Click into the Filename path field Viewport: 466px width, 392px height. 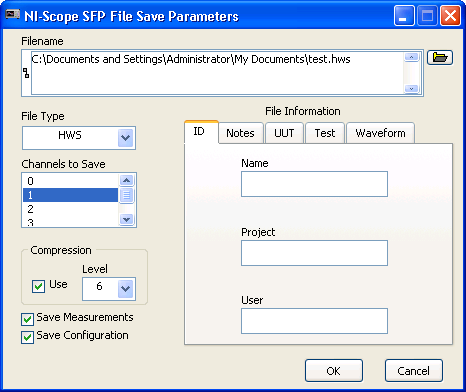(x=217, y=73)
